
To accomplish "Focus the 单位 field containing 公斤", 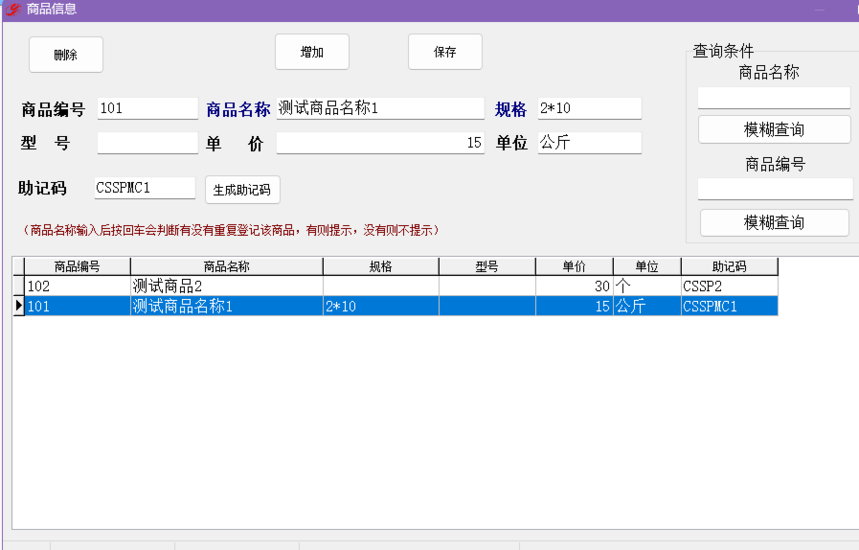I will tap(589, 143).
